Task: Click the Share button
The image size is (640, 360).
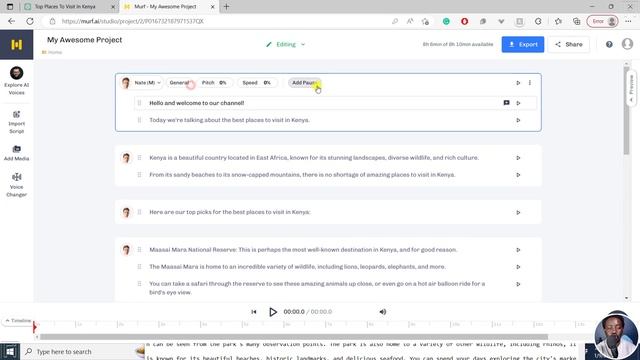Action: click(x=569, y=44)
